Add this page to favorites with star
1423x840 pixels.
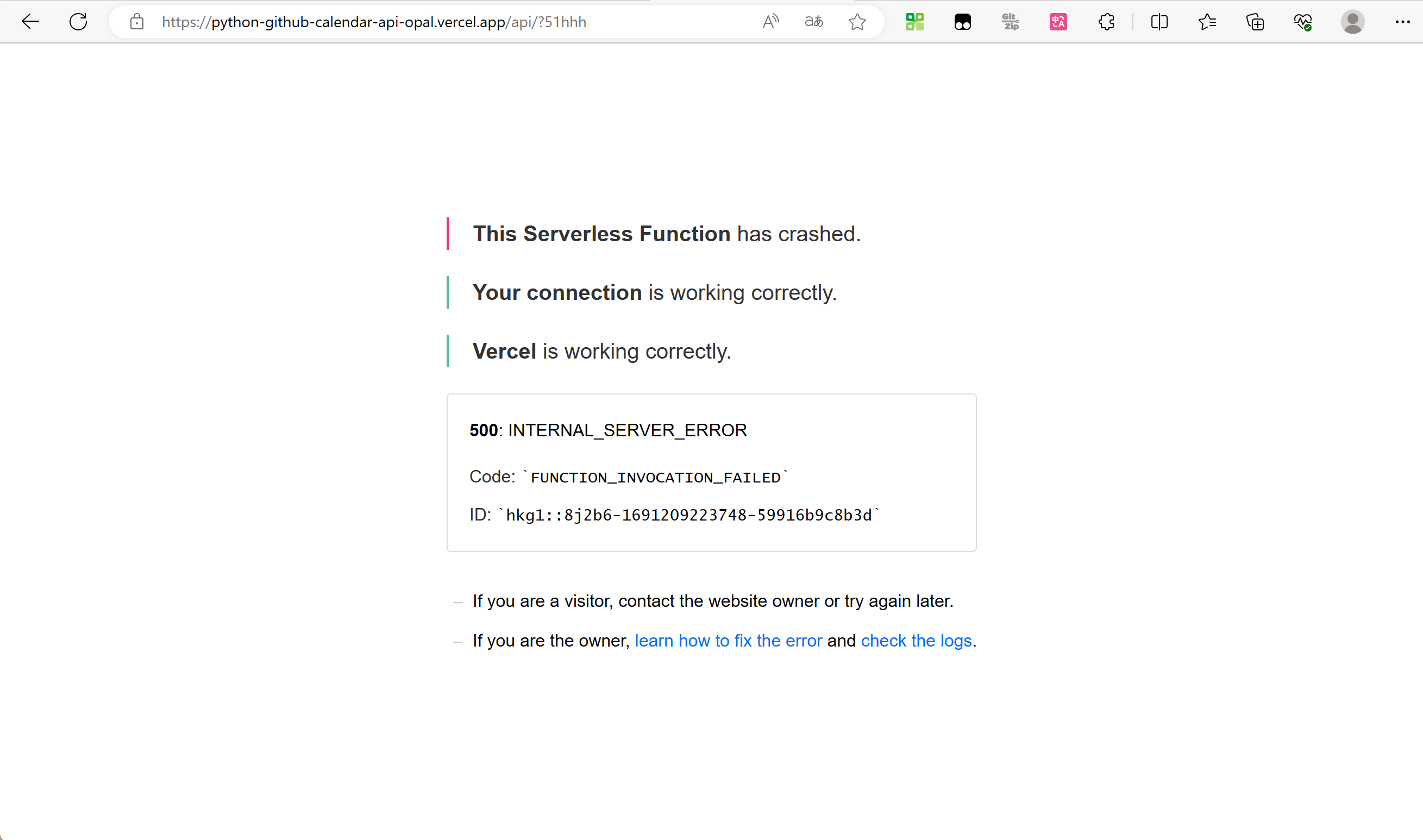pyautogui.click(x=857, y=22)
